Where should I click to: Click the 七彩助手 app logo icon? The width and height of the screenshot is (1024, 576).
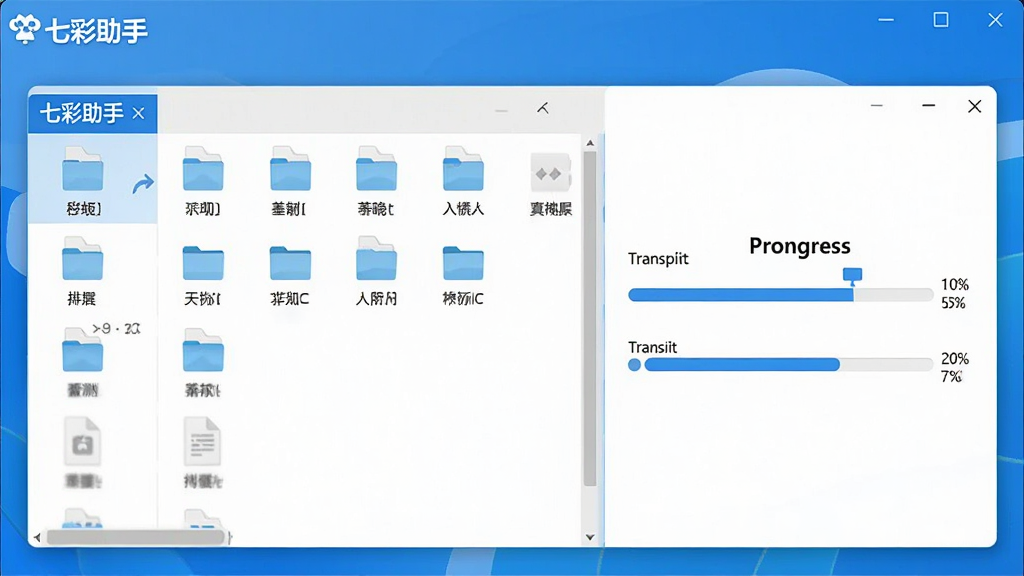pyautogui.click(x=25, y=29)
